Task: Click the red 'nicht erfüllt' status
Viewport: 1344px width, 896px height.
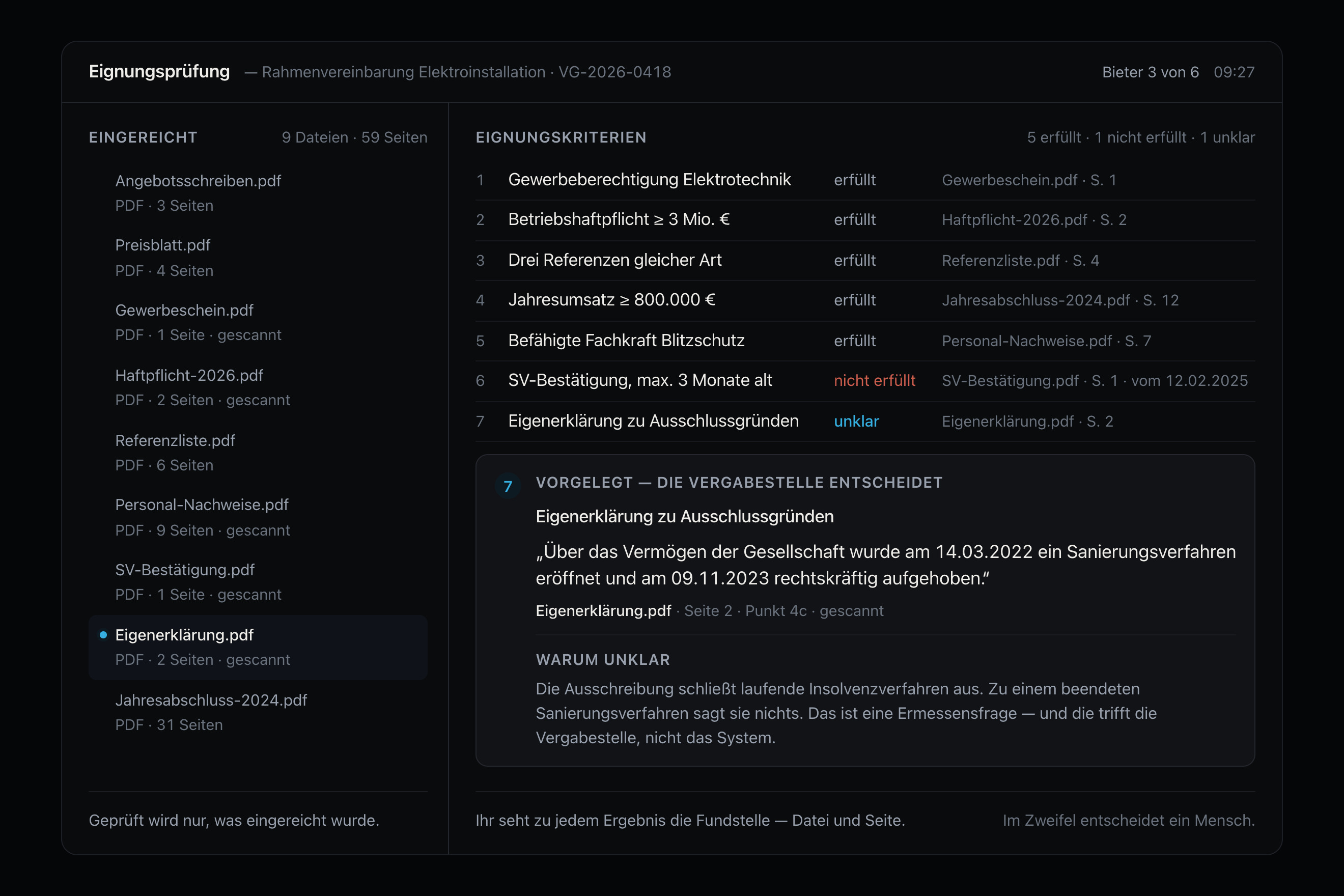Action: (x=874, y=381)
